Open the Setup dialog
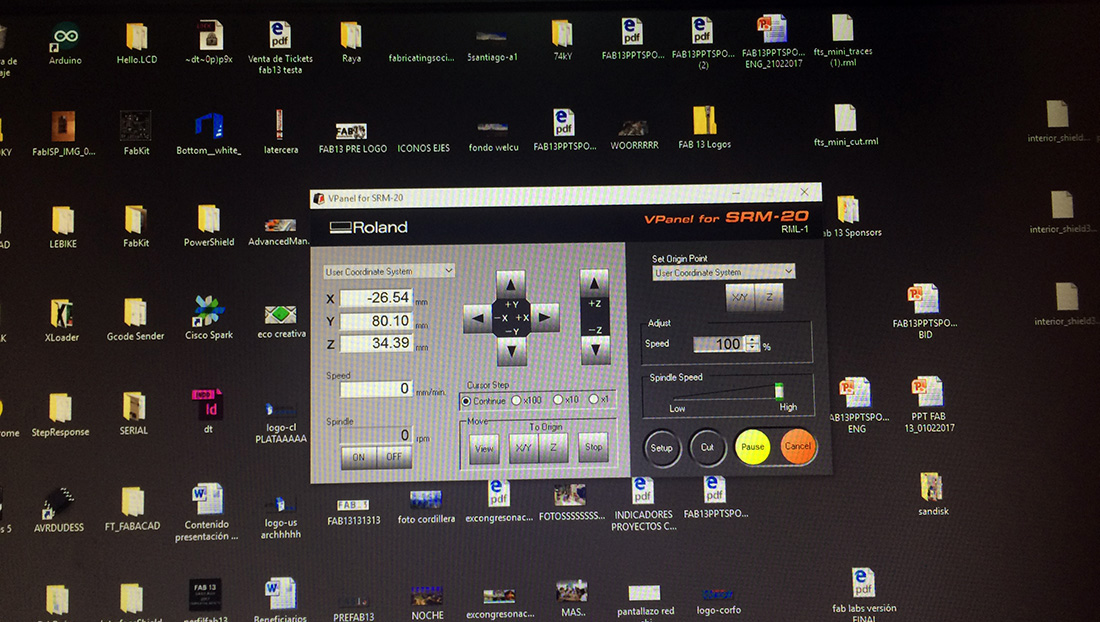Viewport: 1100px width, 622px height. click(662, 448)
